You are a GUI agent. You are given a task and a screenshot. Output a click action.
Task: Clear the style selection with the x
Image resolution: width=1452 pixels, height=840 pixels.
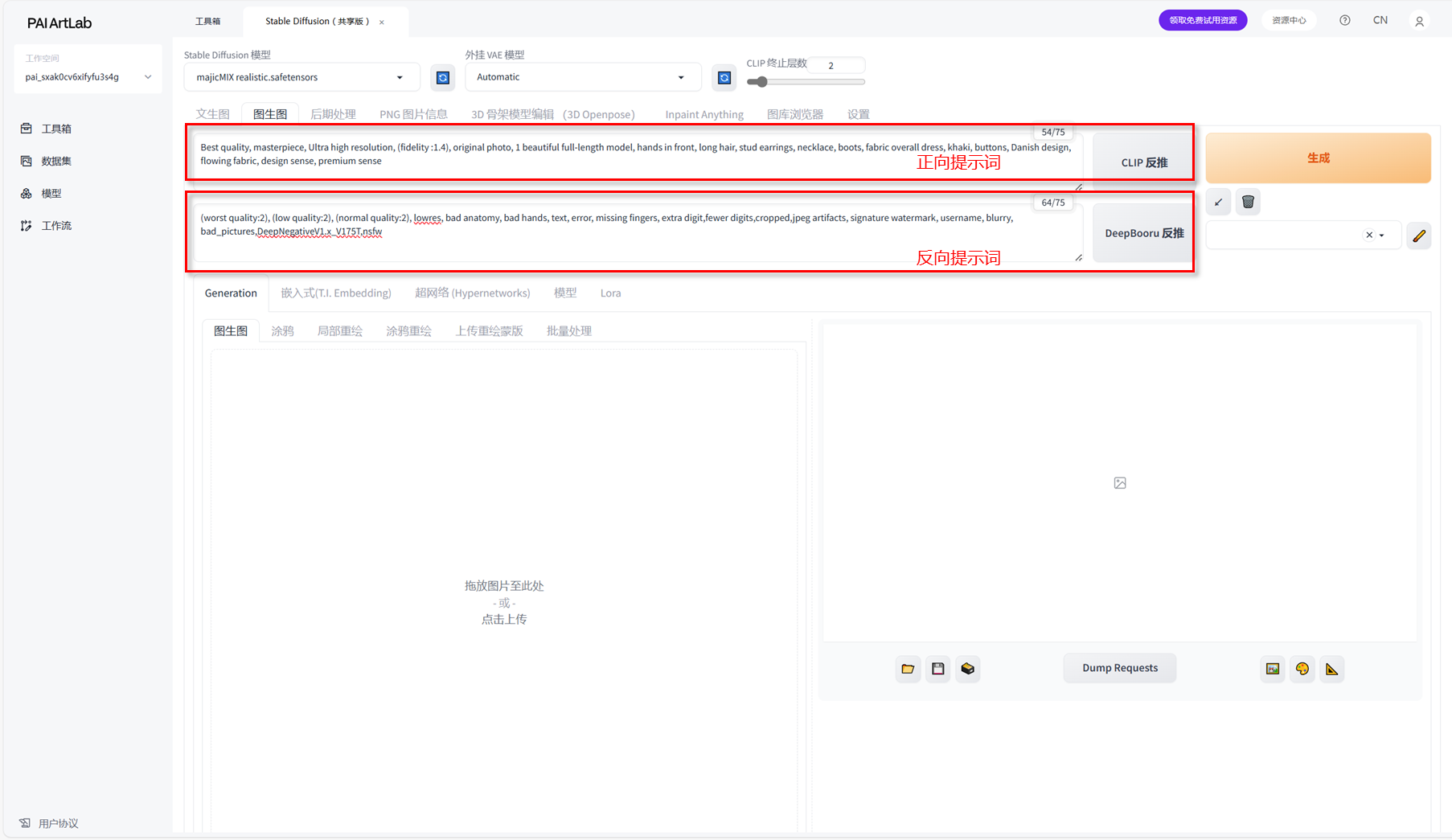tap(1369, 236)
